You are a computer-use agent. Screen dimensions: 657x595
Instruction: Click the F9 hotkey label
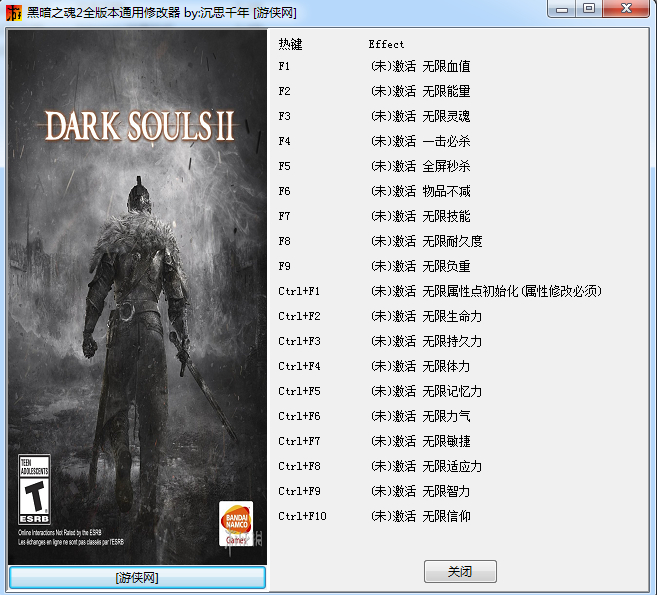[284, 266]
